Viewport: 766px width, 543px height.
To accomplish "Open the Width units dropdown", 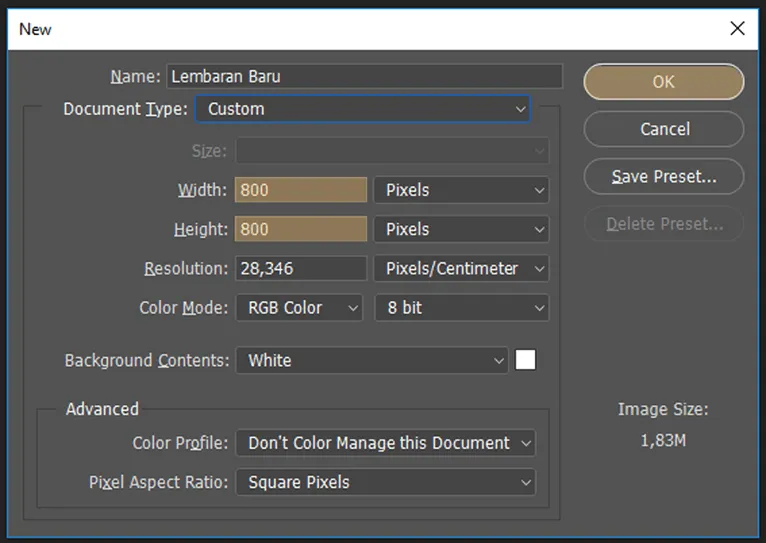I will coord(461,190).
